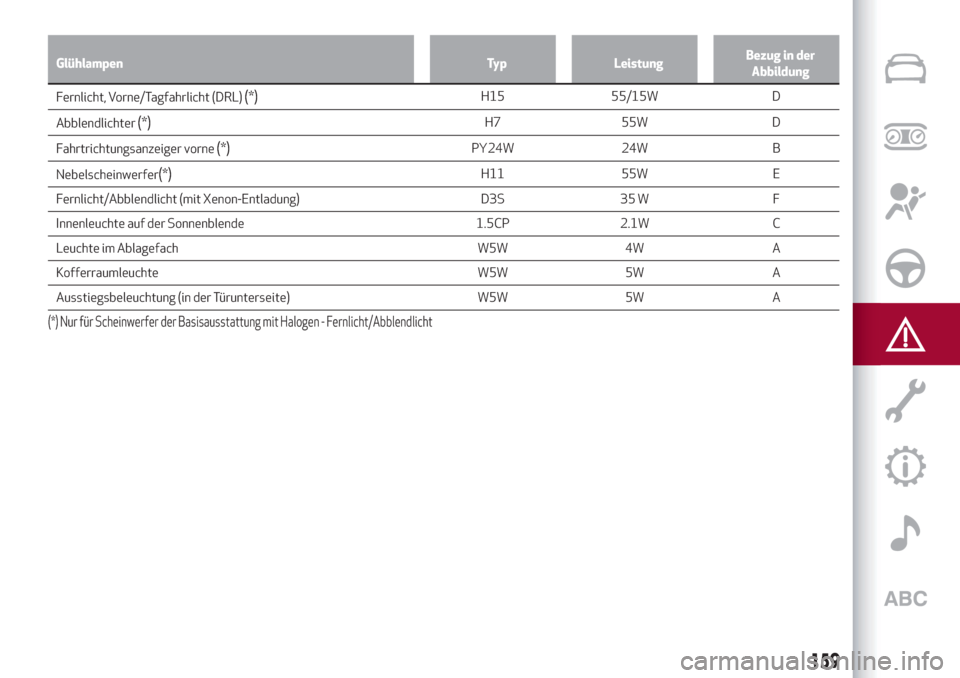960x678 pixels.
Task: Select the Fernlicht, Vorne/Tagfahrlicht (DRL) row label
Action: [157, 97]
